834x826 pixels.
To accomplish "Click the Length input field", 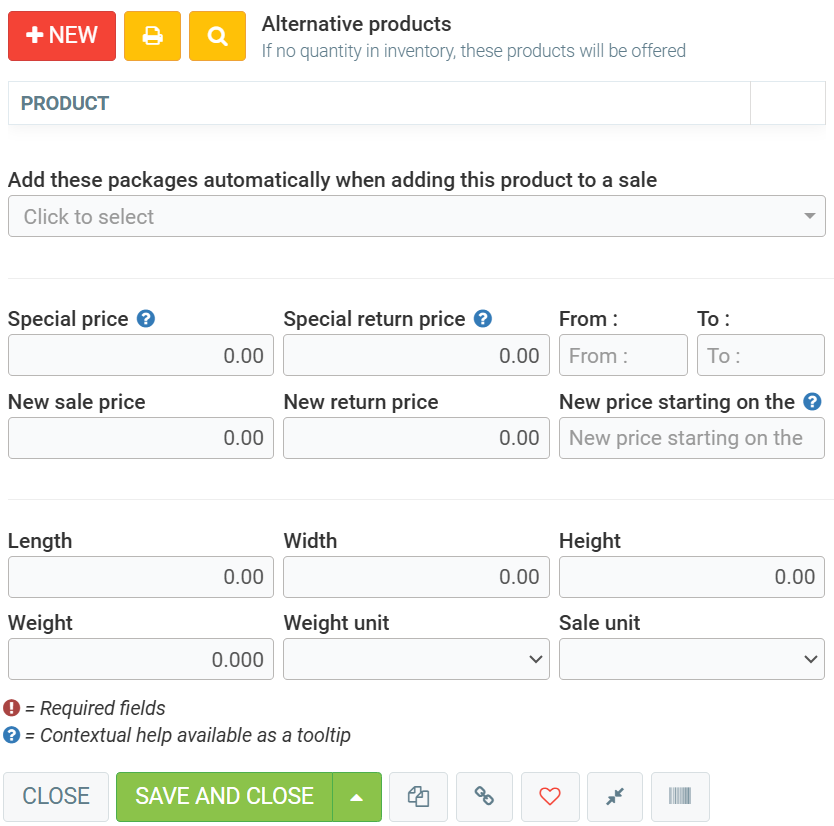I will [140, 577].
